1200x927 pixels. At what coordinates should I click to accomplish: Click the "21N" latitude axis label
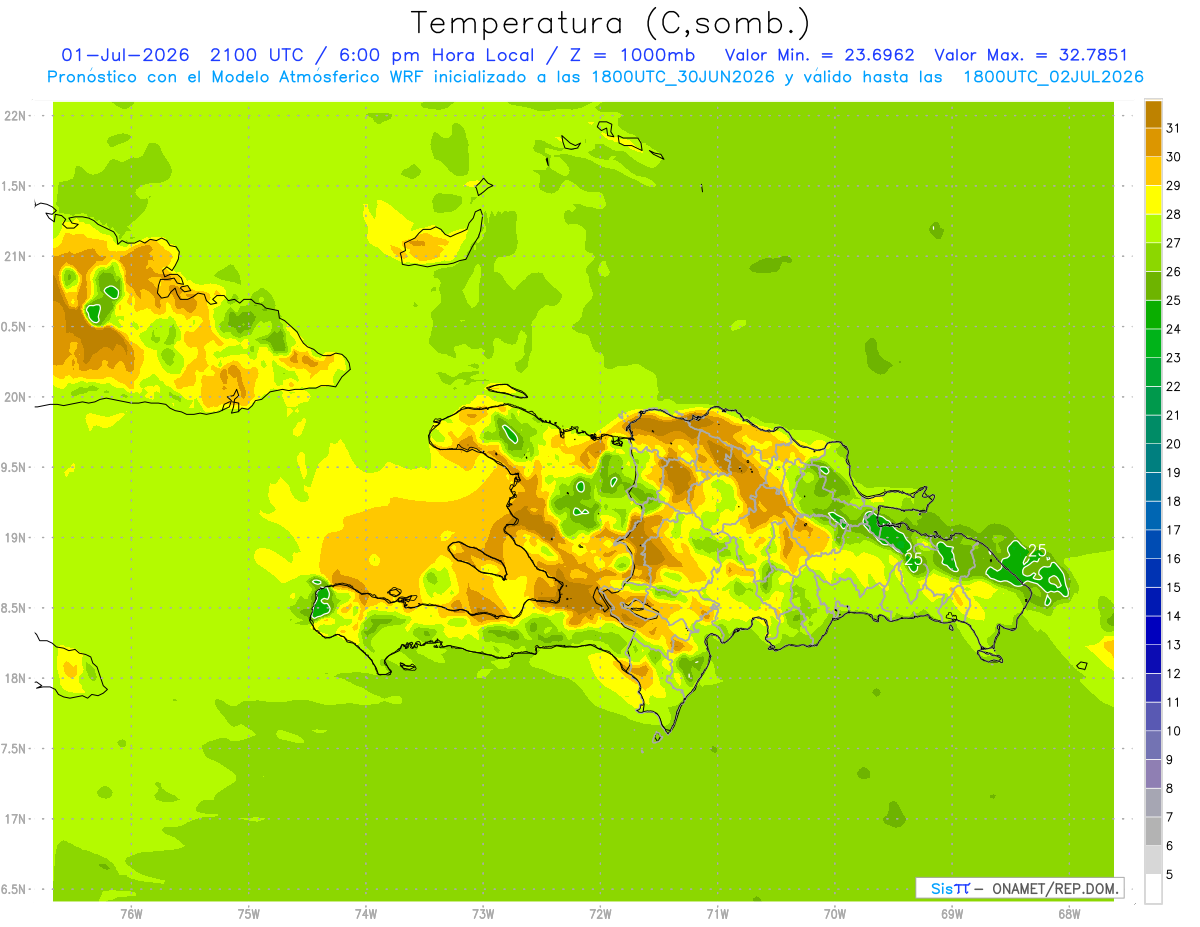15,256
